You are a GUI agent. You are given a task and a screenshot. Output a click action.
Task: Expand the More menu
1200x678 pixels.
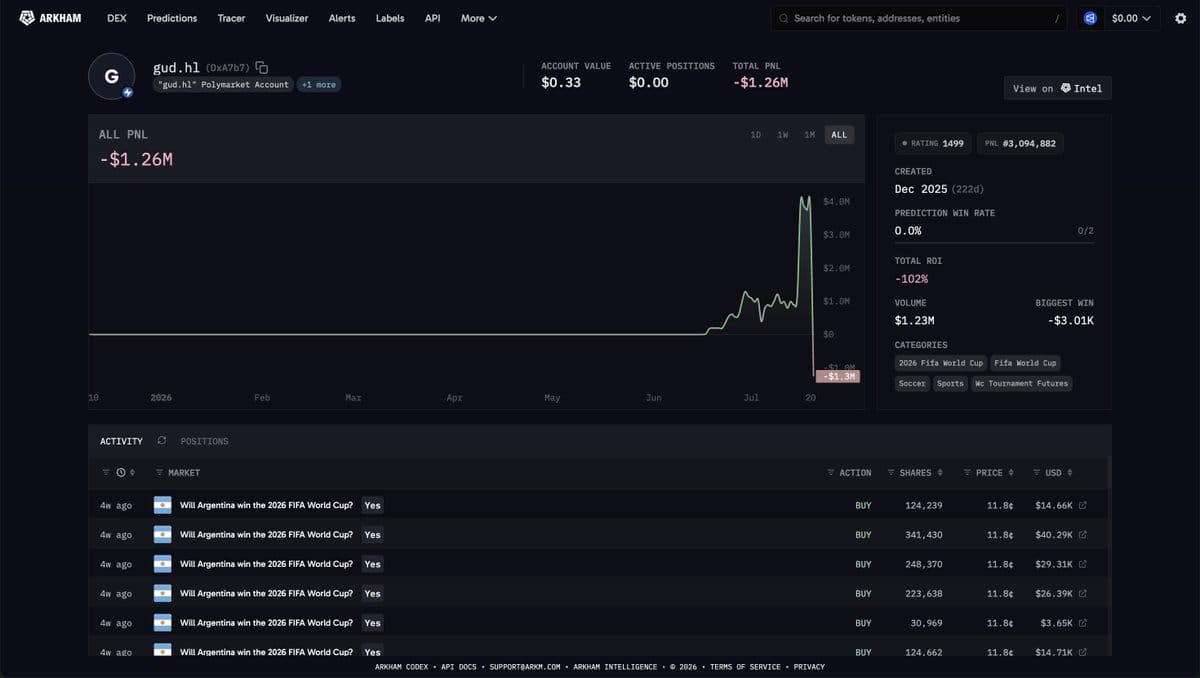[x=478, y=18]
